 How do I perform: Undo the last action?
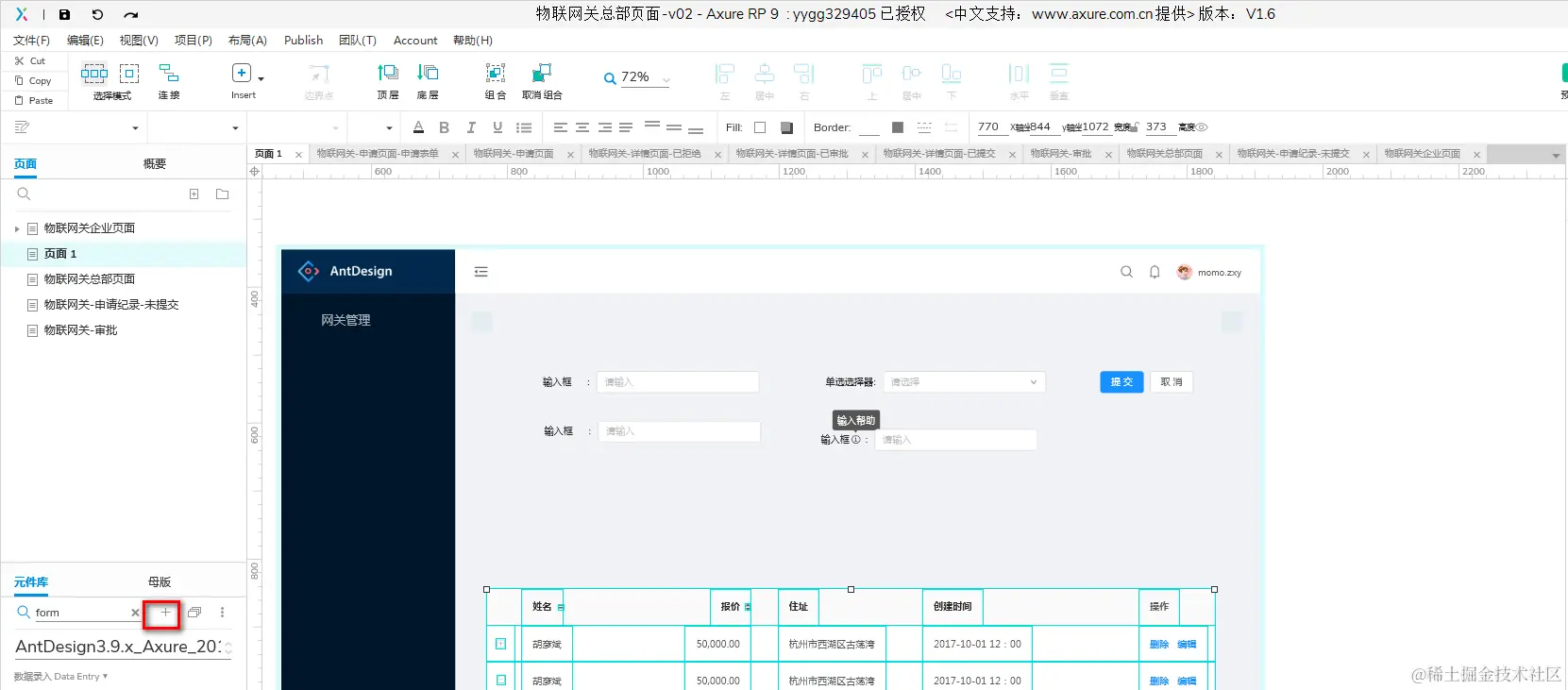point(97,14)
